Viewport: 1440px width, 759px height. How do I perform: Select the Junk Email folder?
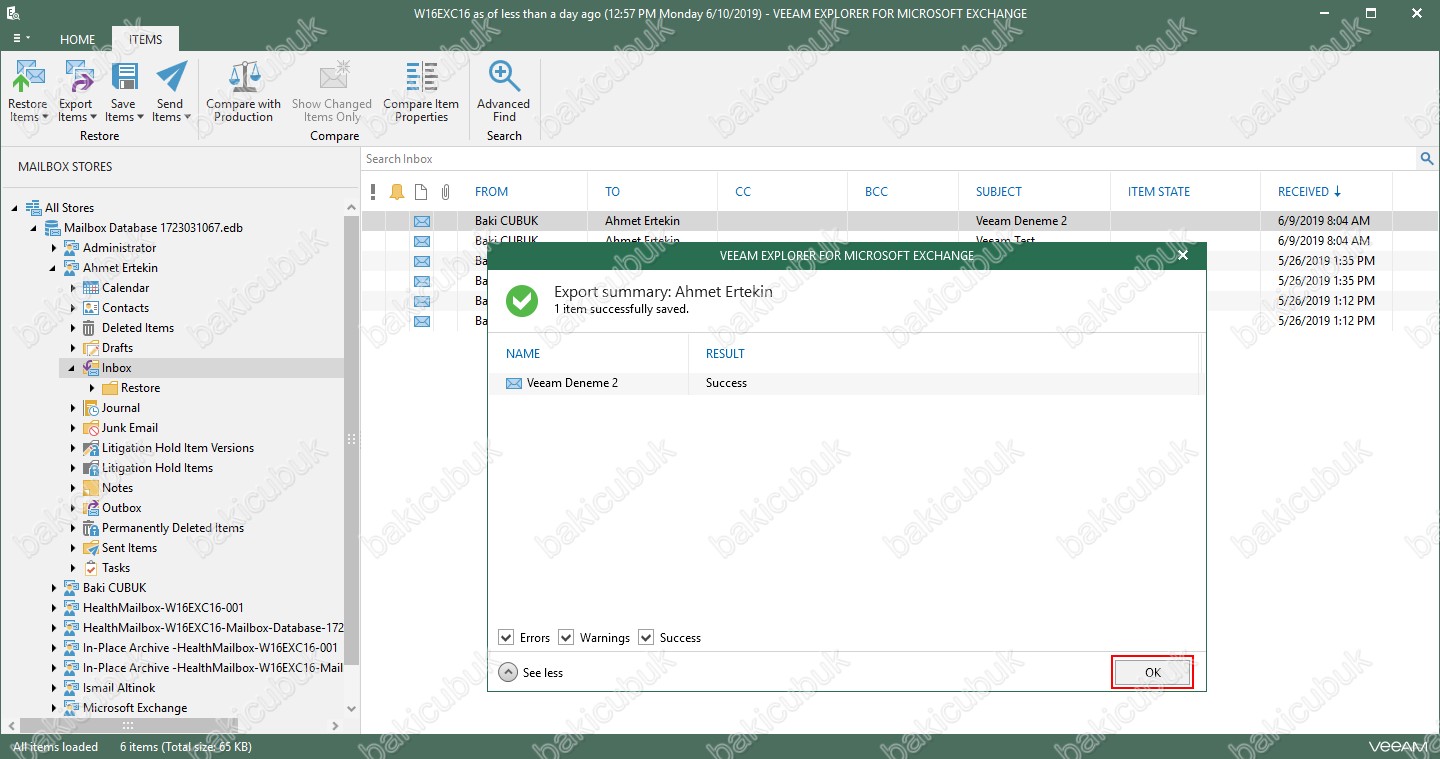pyautogui.click(x=130, y=428)
